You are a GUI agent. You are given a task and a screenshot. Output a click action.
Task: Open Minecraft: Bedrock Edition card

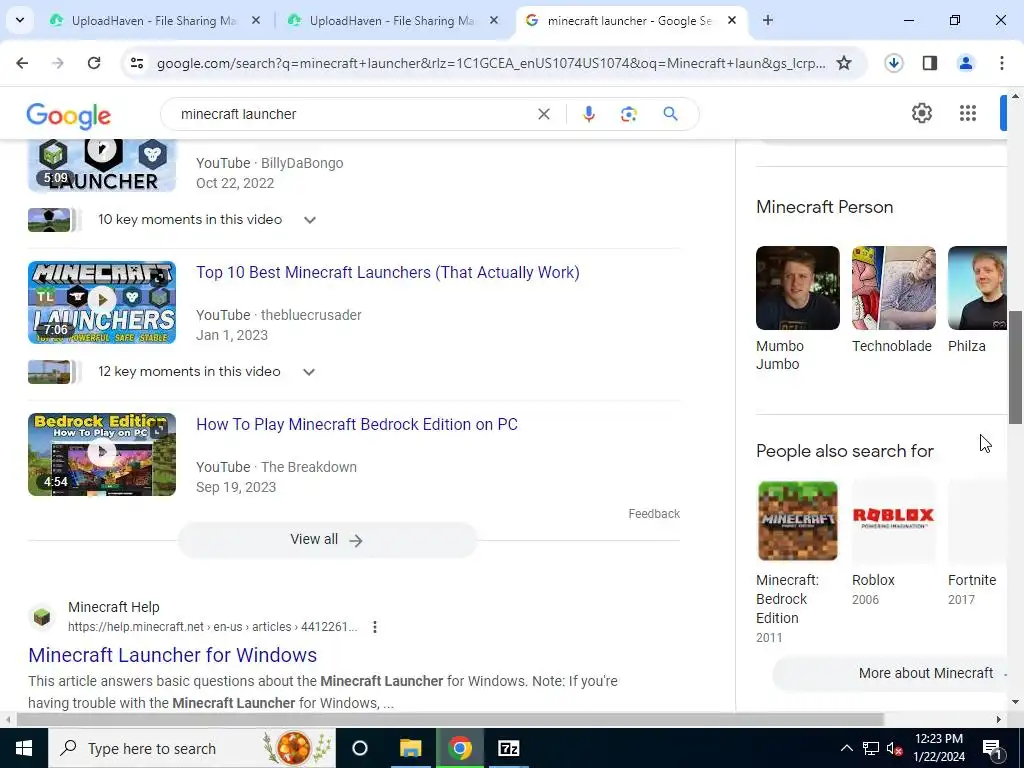pyautogui.click(x=797, y=563)
